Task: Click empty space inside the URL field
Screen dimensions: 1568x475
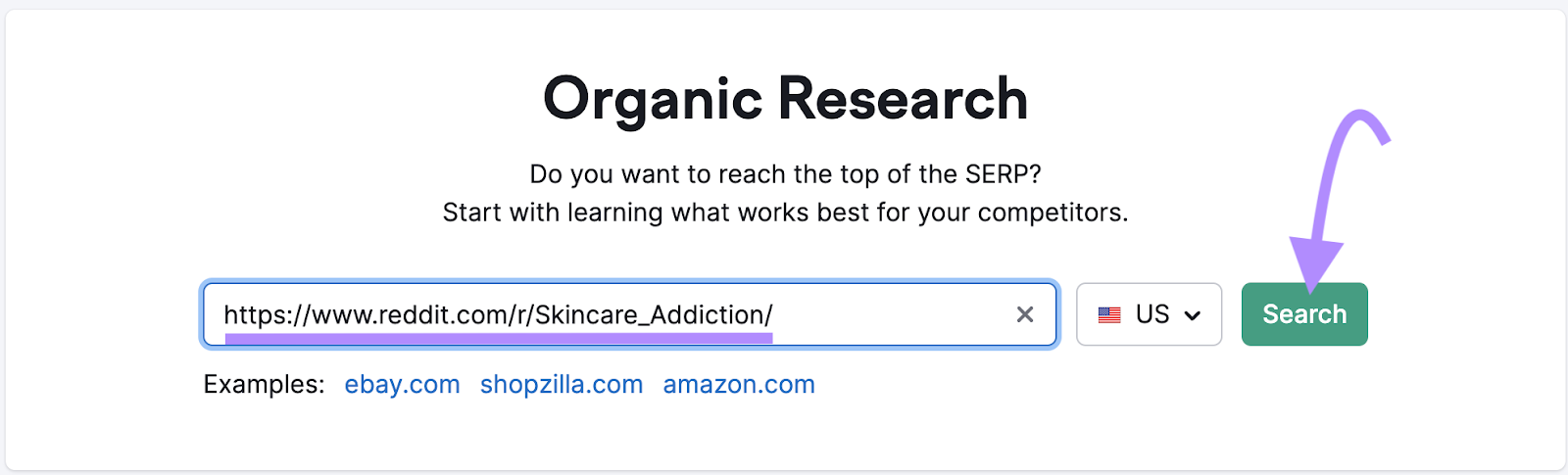Action: [x=892, y=314]
